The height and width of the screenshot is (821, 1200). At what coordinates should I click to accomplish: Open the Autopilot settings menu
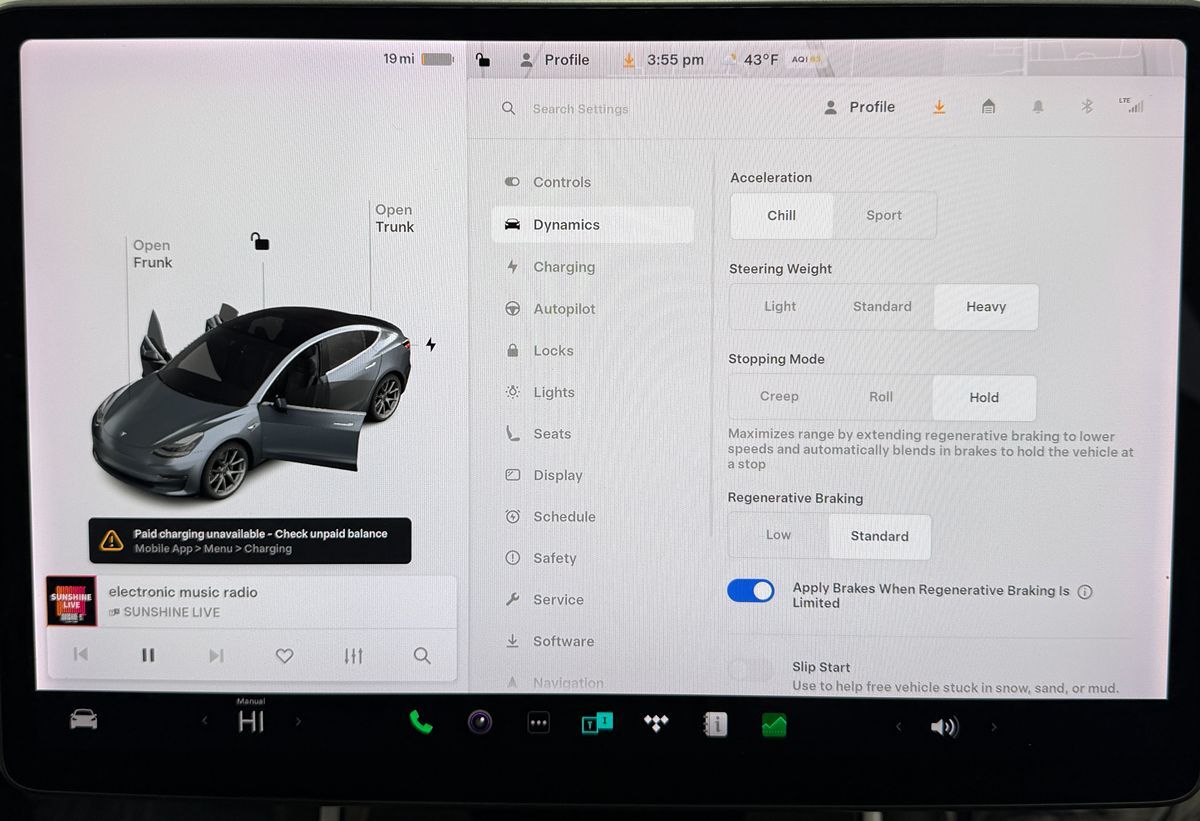(x=563, y=309)
